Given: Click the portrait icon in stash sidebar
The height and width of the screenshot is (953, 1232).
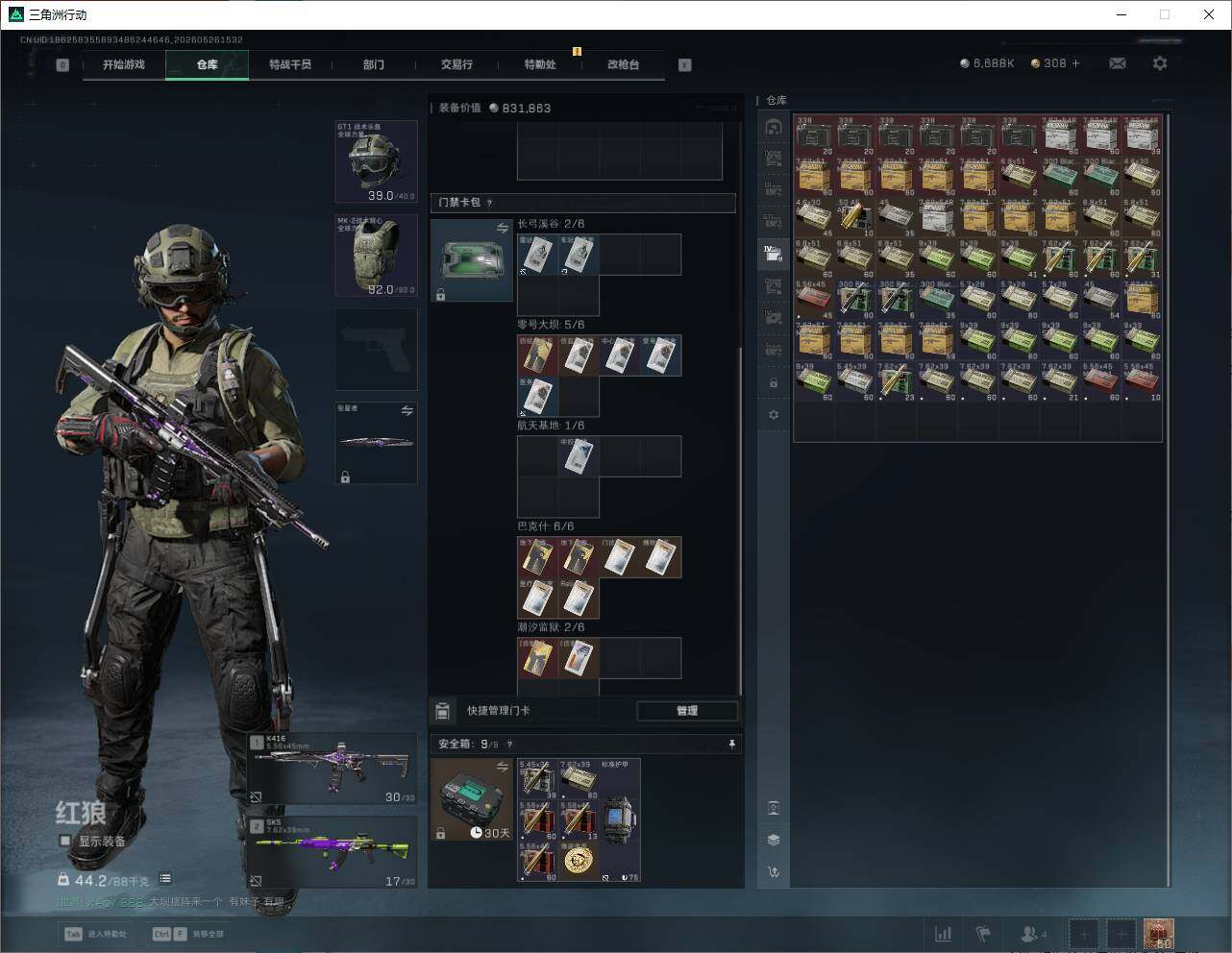Looking at the screenshot, I should point(774,807).
